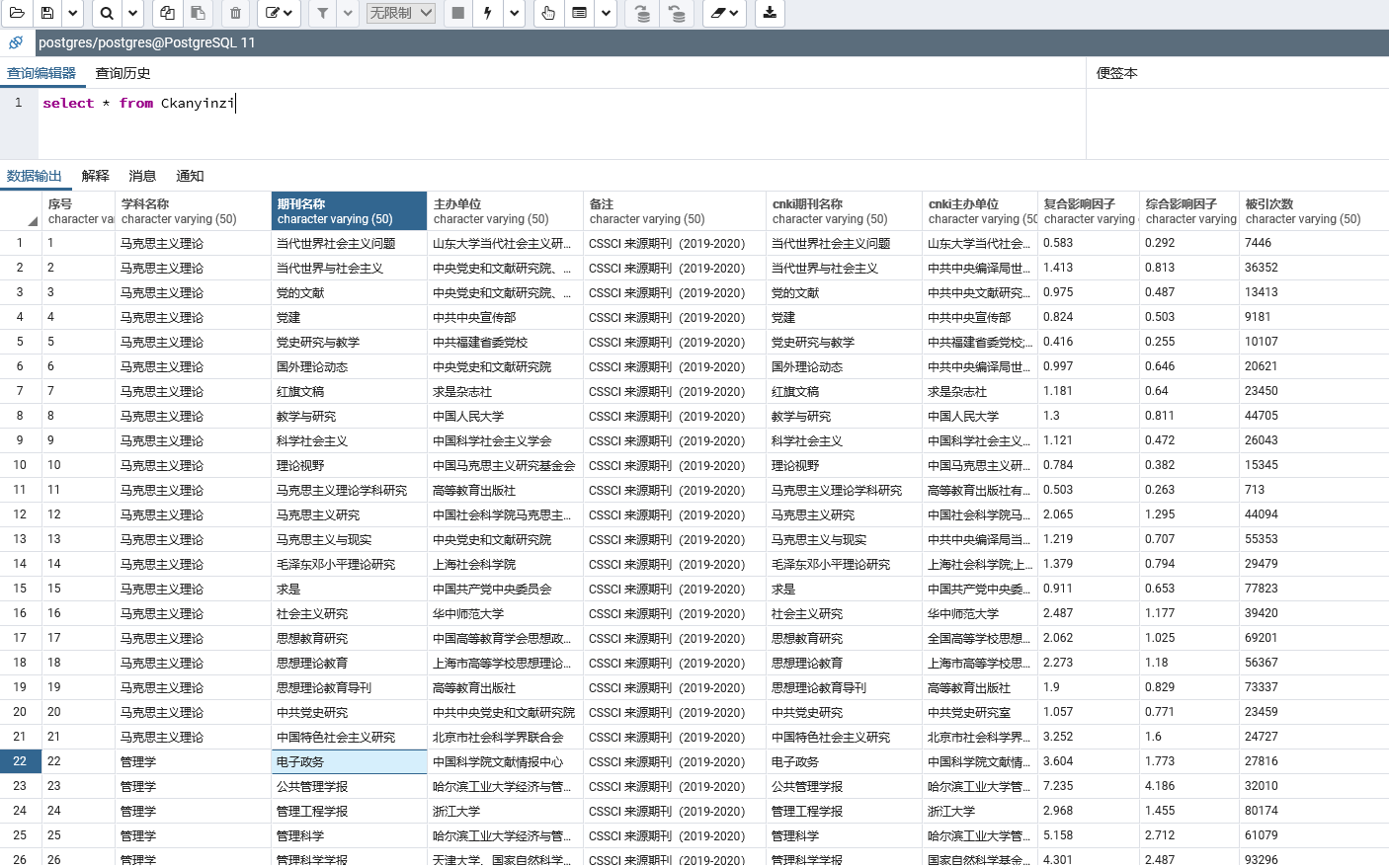Select the 主办单位 column header
The image size is (1389, 868).
tap(505, 211)
